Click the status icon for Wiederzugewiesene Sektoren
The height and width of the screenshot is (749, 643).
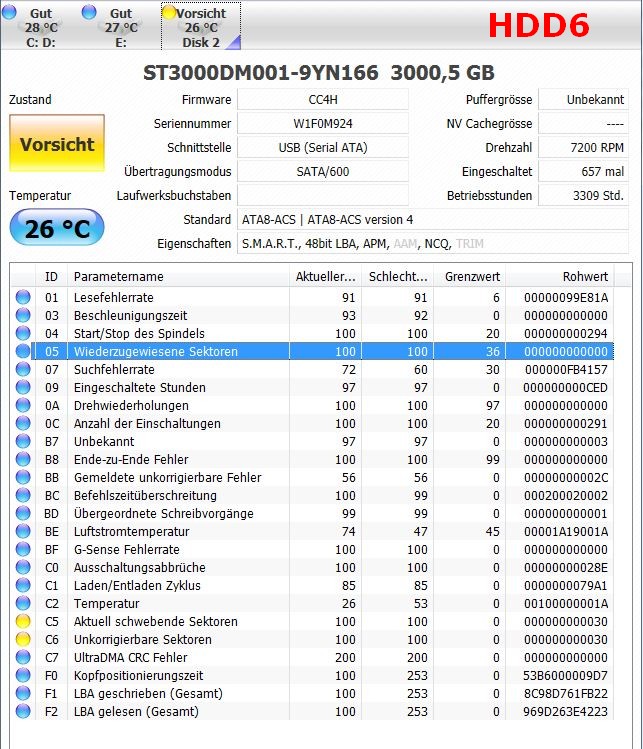pyautogui.click(x=23, y=351)
